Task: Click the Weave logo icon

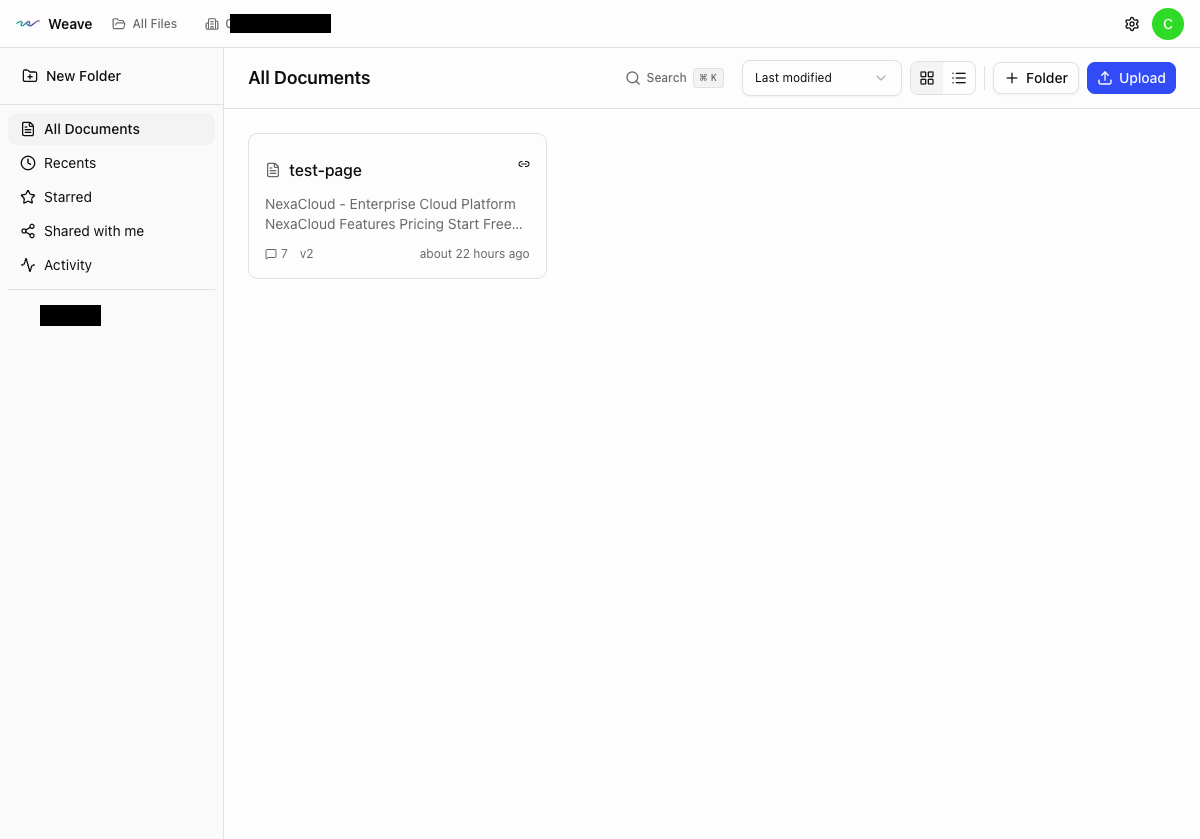Action: 28,24
